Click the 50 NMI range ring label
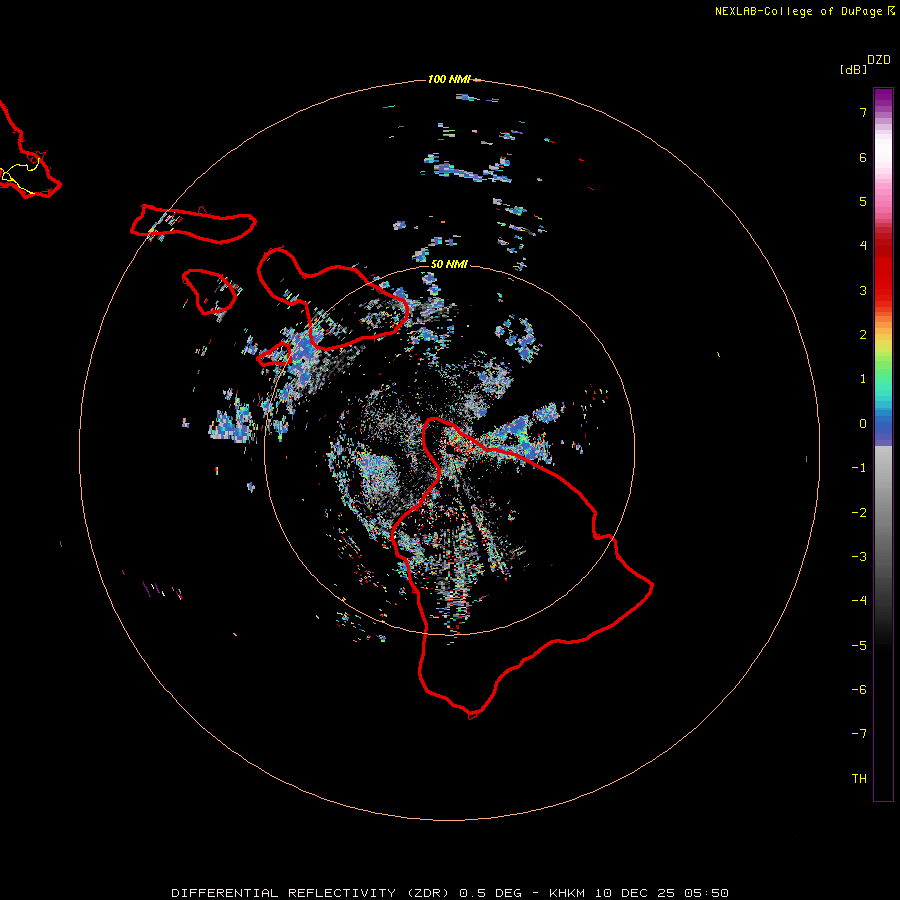The width and height of the screenshot is (900, 900). tap(449, 264)
